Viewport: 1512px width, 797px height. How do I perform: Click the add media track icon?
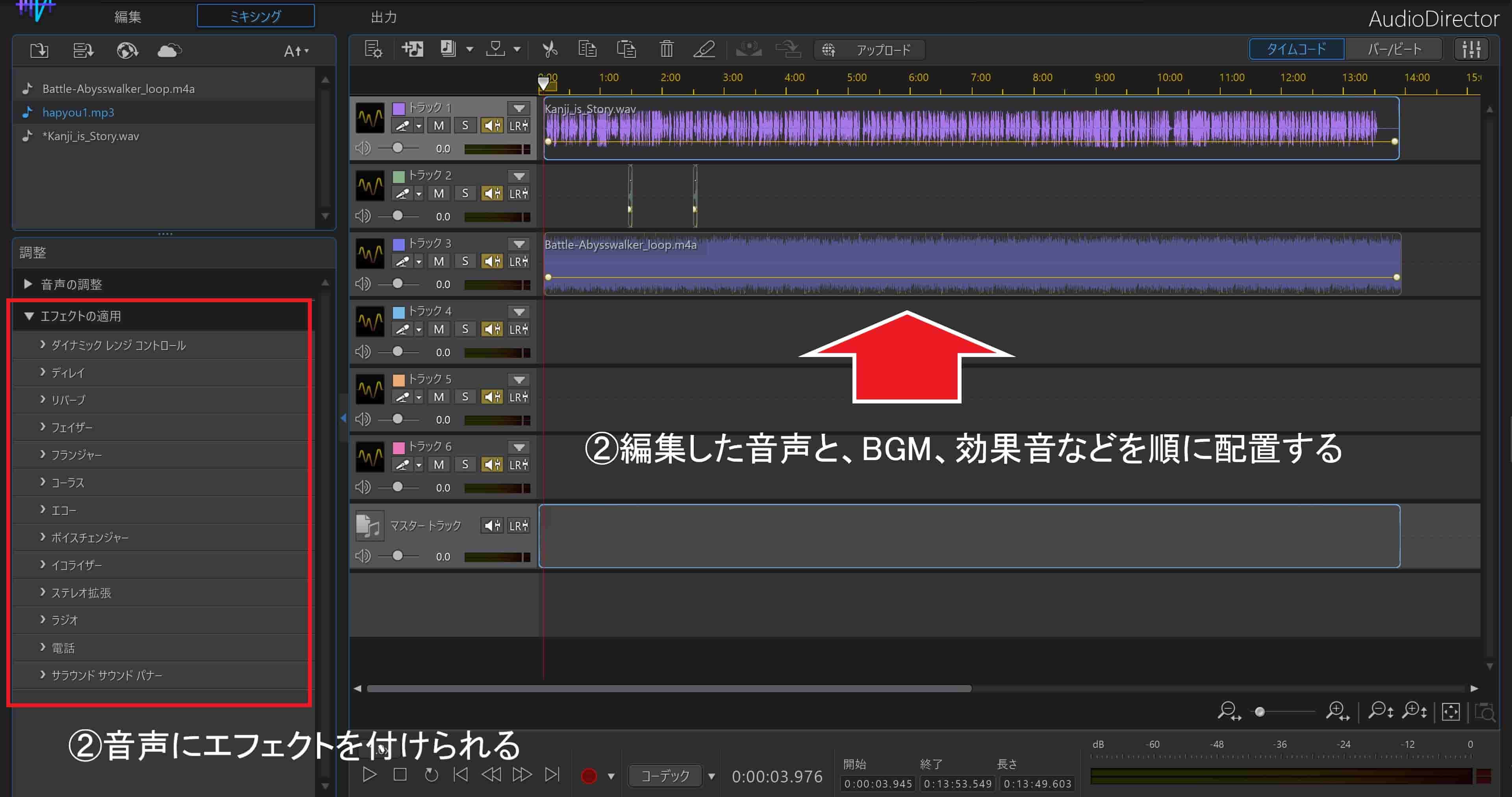coord(413,49)
